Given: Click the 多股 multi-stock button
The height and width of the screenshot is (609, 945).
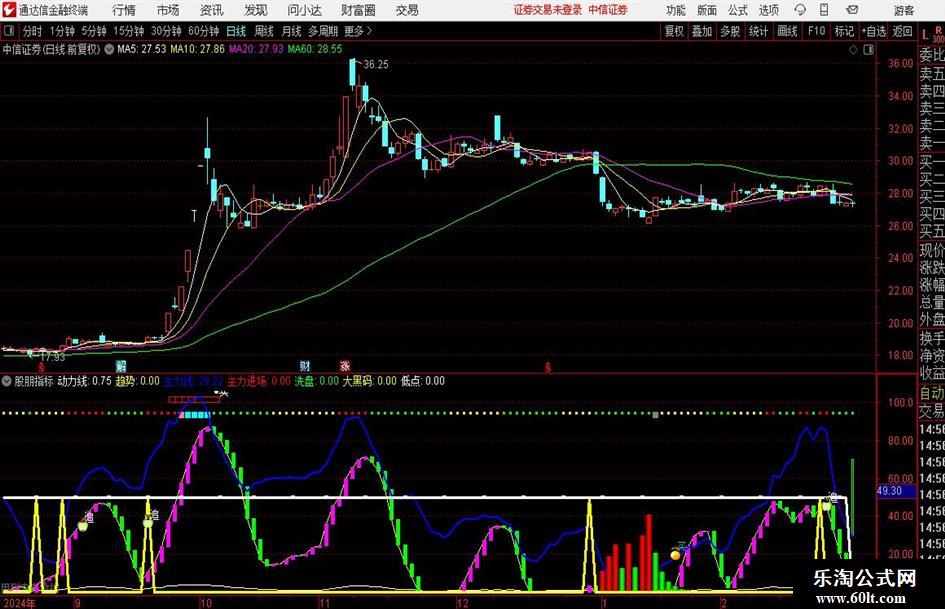Looking at the screenshot, I should [x=730, y=31].
